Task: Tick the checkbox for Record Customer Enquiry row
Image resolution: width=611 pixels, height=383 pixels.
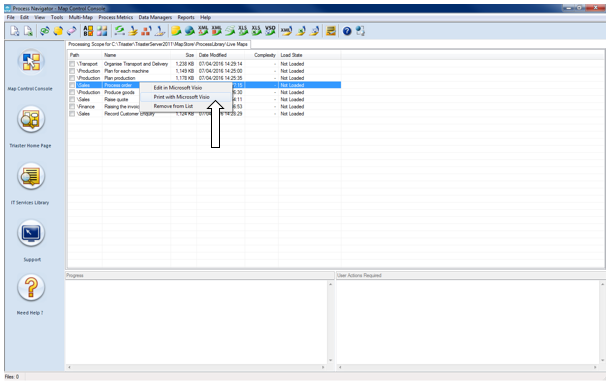Action: pyautogui.click(x=72, y=114)
